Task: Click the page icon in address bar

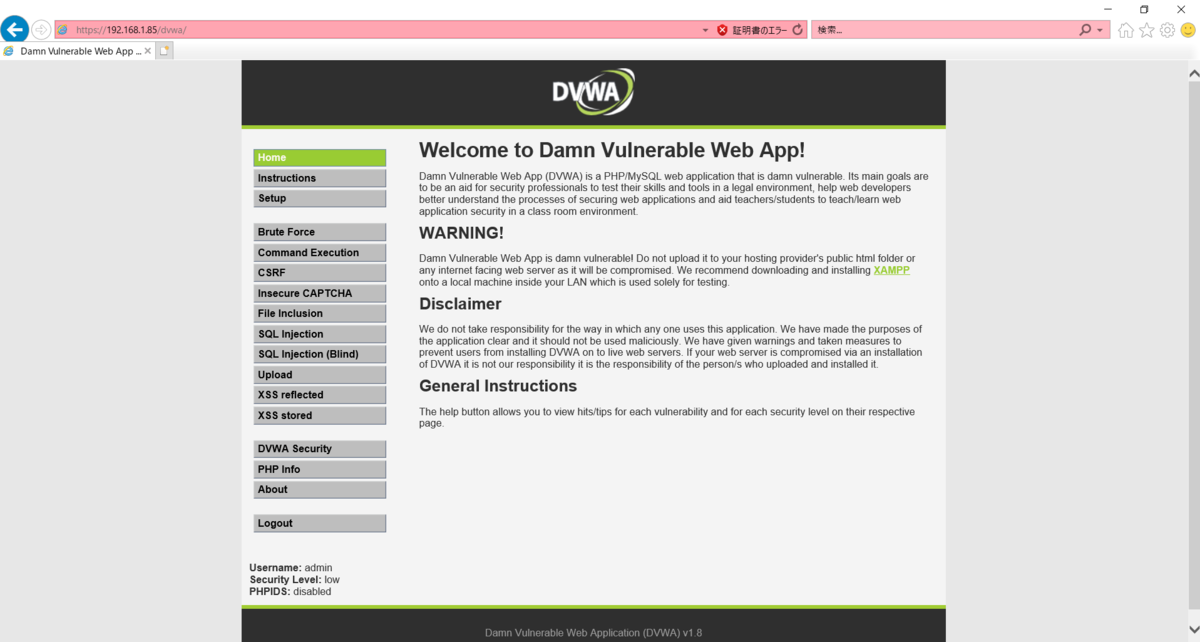Action: 62,30
